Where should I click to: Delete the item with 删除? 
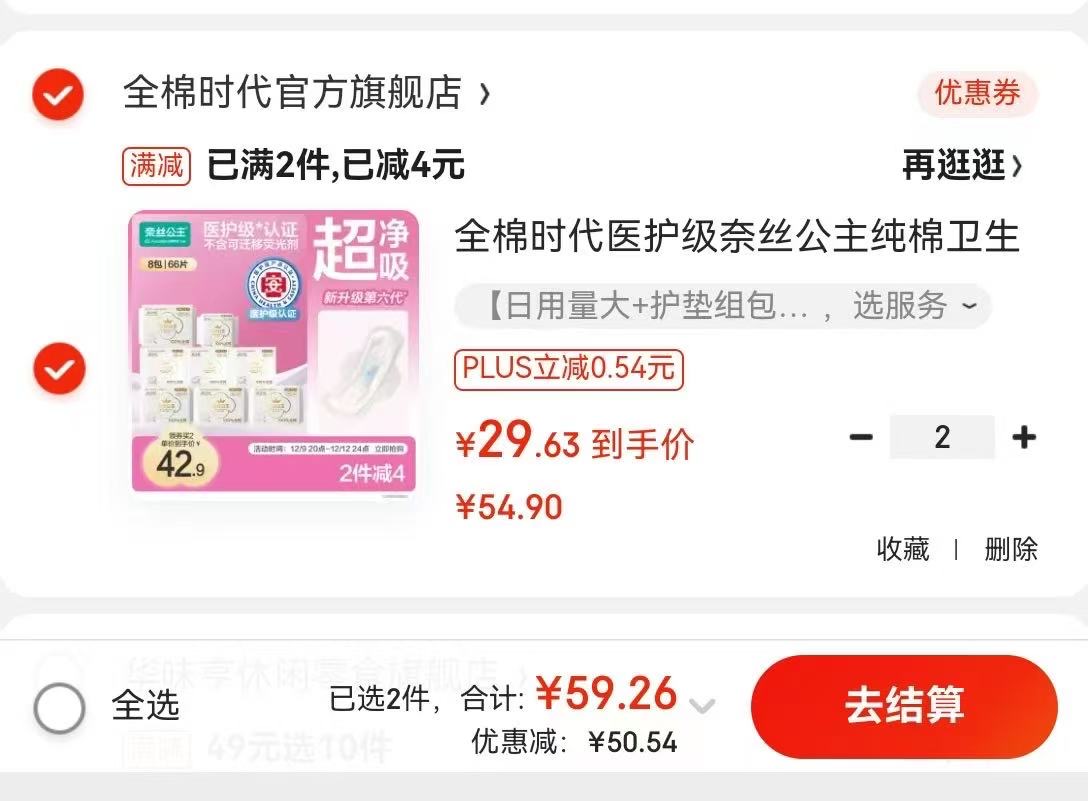[1011, 549]
